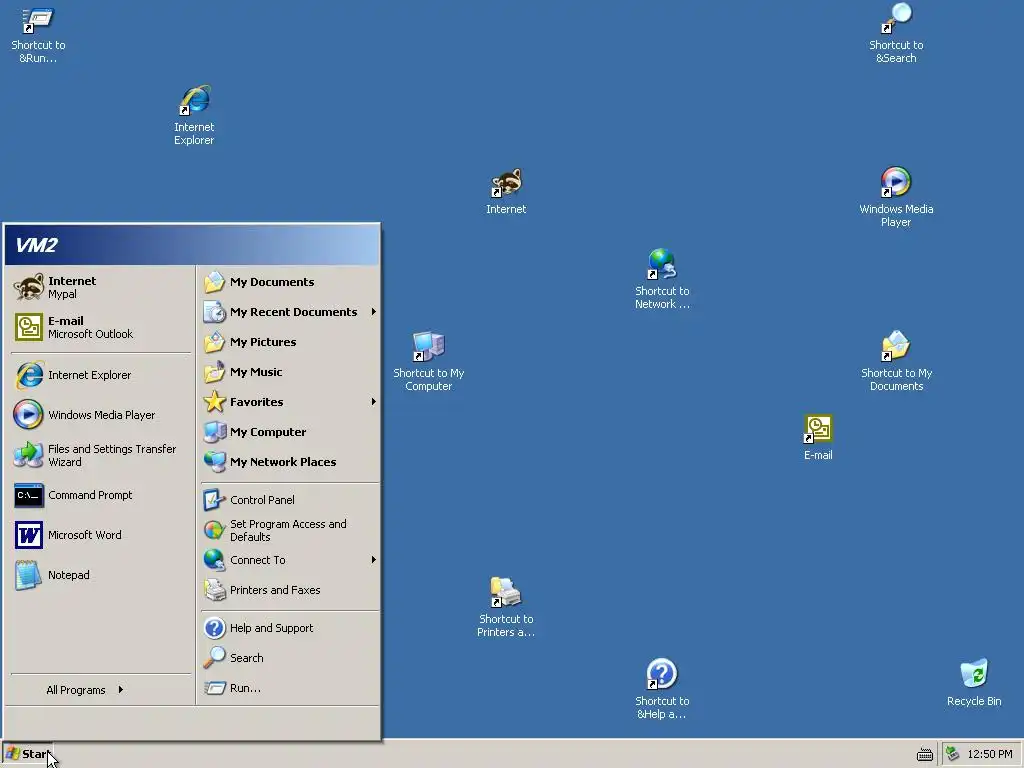Click the network tray icon beside the clock
Viewport: 1024px width, 768px height.
[953, 754]
